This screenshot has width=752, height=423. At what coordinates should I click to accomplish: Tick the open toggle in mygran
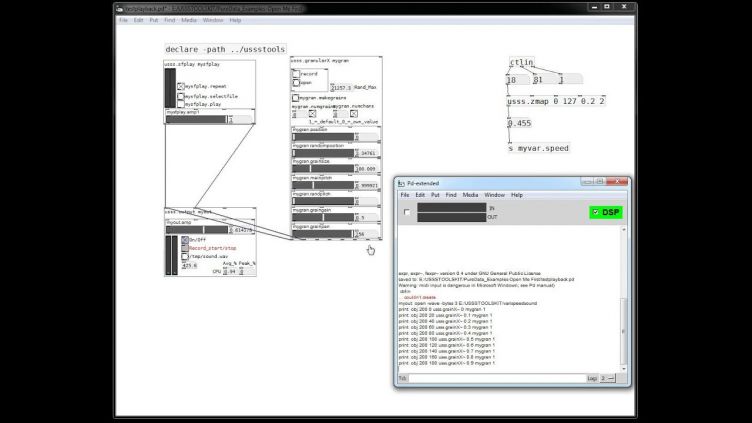(x=296, y=82)
